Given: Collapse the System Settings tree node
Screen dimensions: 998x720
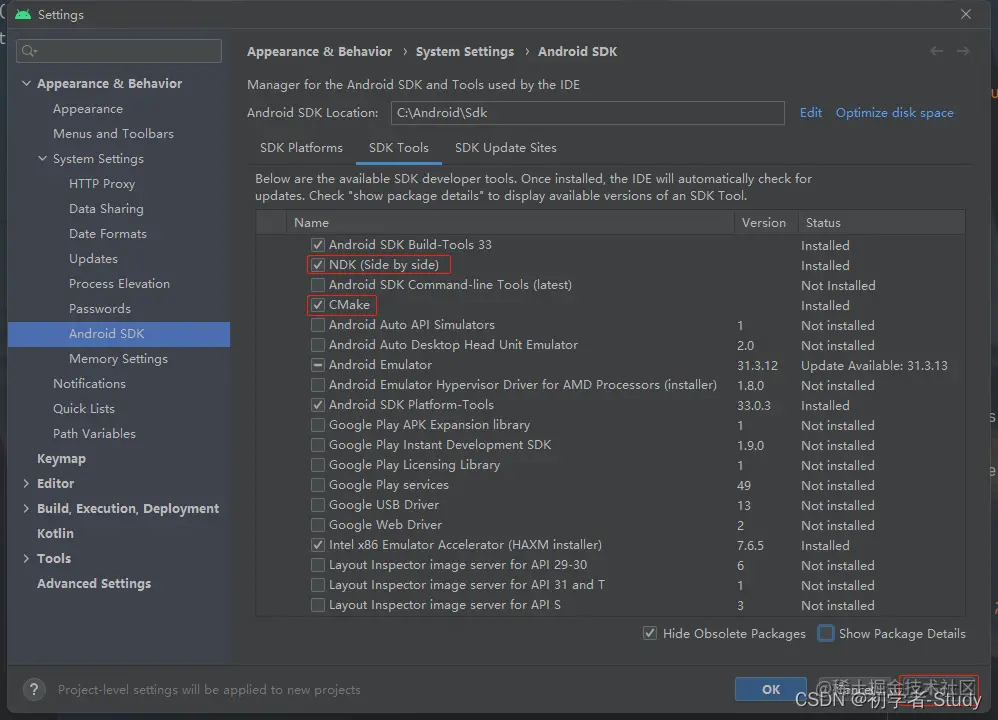Looking at the screenshot, I should (x=43, y=159).
